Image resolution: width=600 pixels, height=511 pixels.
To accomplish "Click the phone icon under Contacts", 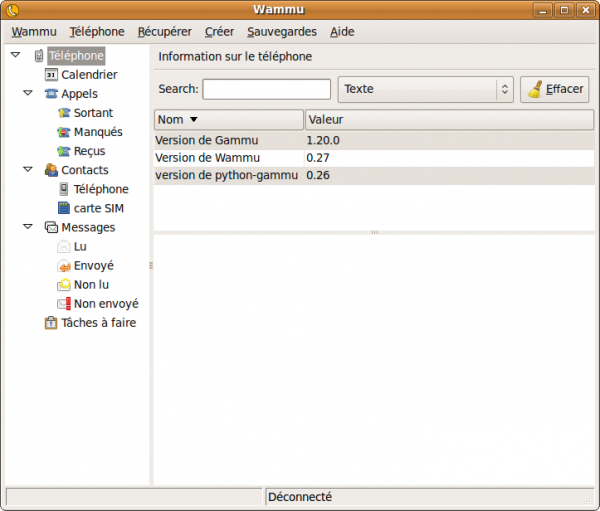I will 64,189.
